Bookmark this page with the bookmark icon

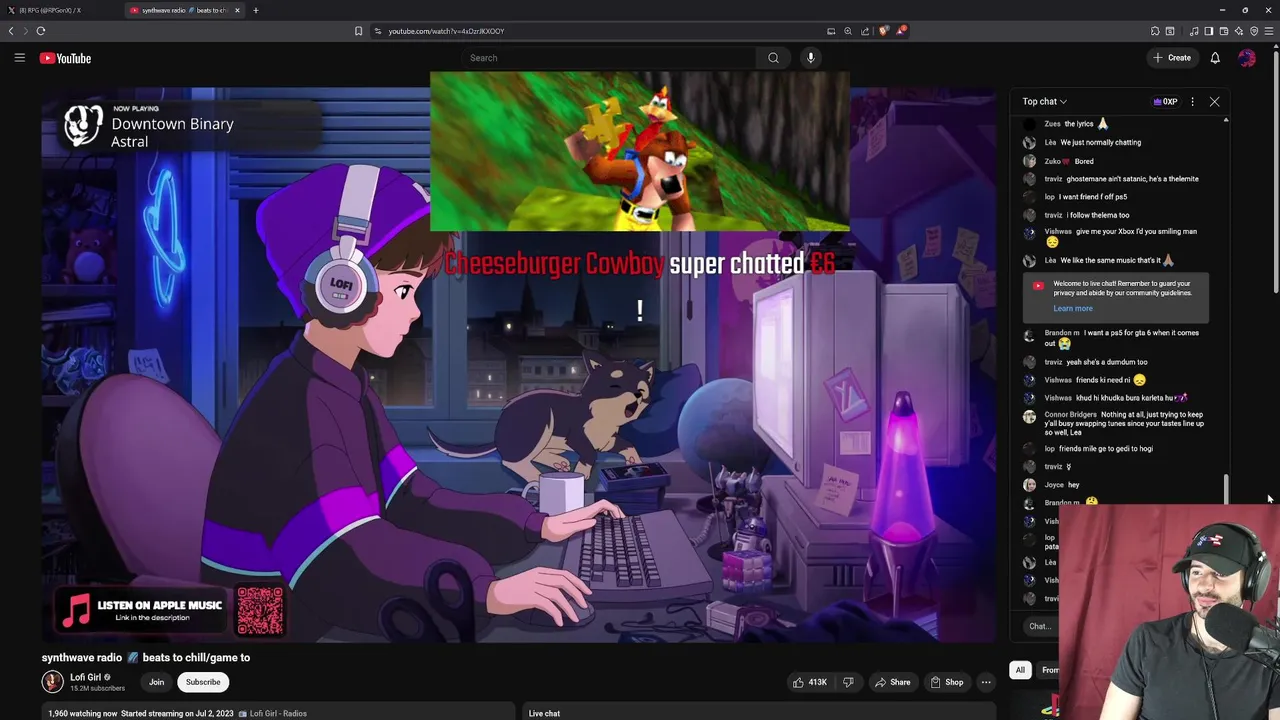[x=358, y=31]
